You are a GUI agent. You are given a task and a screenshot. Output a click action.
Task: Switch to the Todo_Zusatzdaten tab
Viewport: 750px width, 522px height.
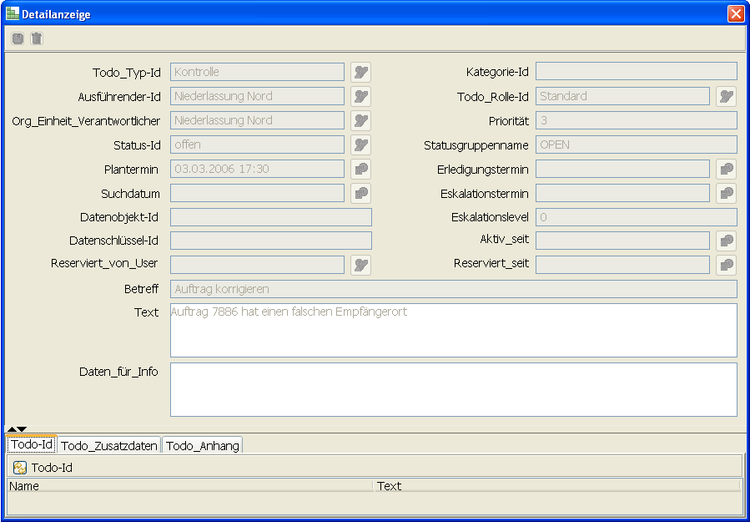109,446
